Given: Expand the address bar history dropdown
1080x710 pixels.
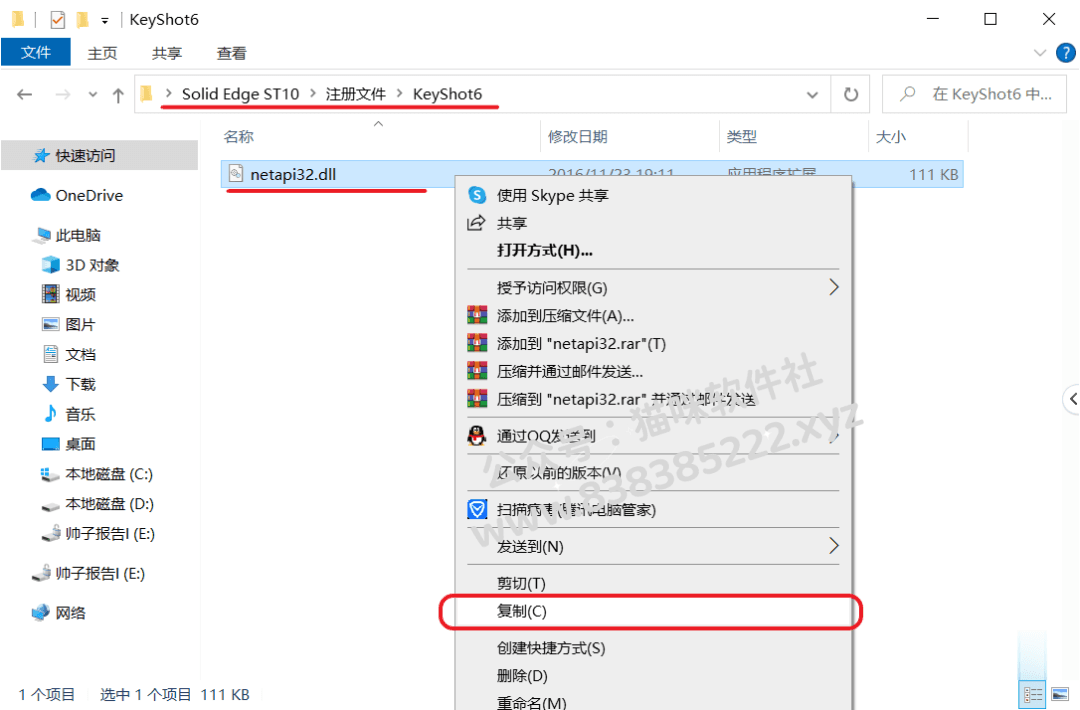Looking at the screenshot, I should coord(813,95).
